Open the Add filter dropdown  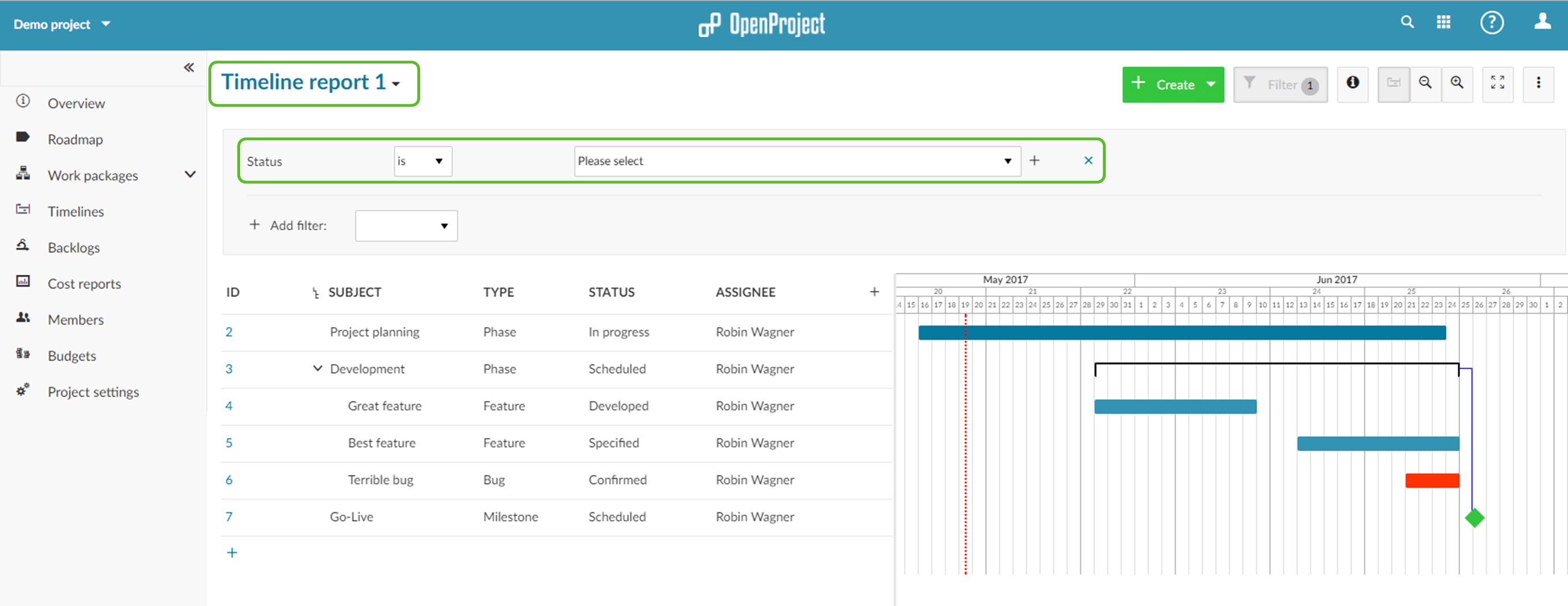click(x=405, y=225)
